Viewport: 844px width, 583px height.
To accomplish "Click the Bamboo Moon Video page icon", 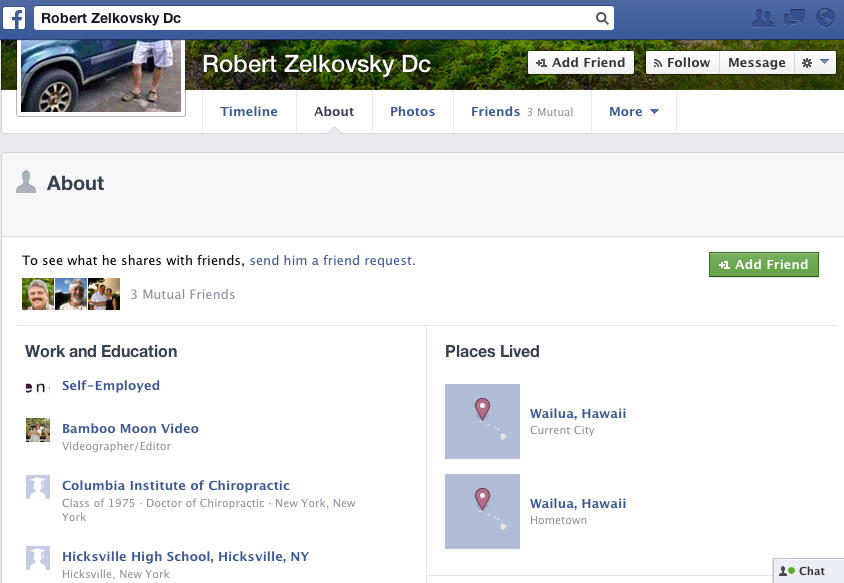I will click(38, 430).
